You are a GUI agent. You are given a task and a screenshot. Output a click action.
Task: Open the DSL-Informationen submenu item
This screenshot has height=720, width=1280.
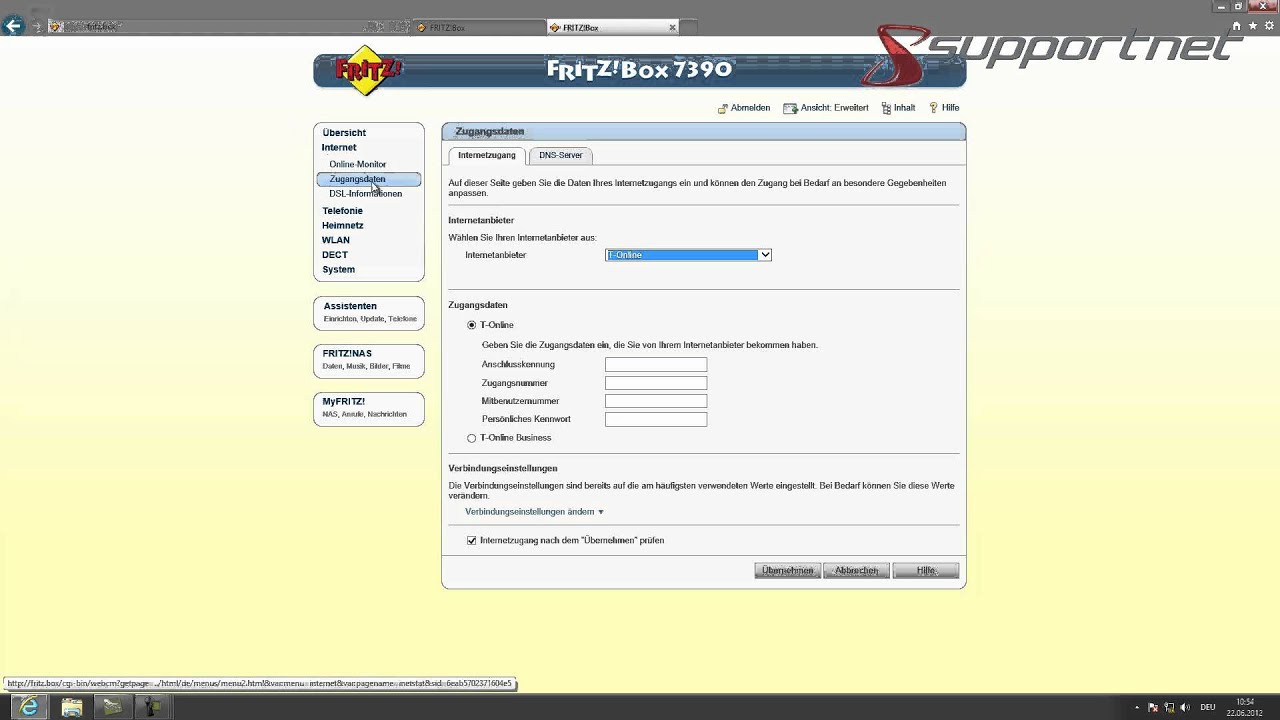(366, 194)
